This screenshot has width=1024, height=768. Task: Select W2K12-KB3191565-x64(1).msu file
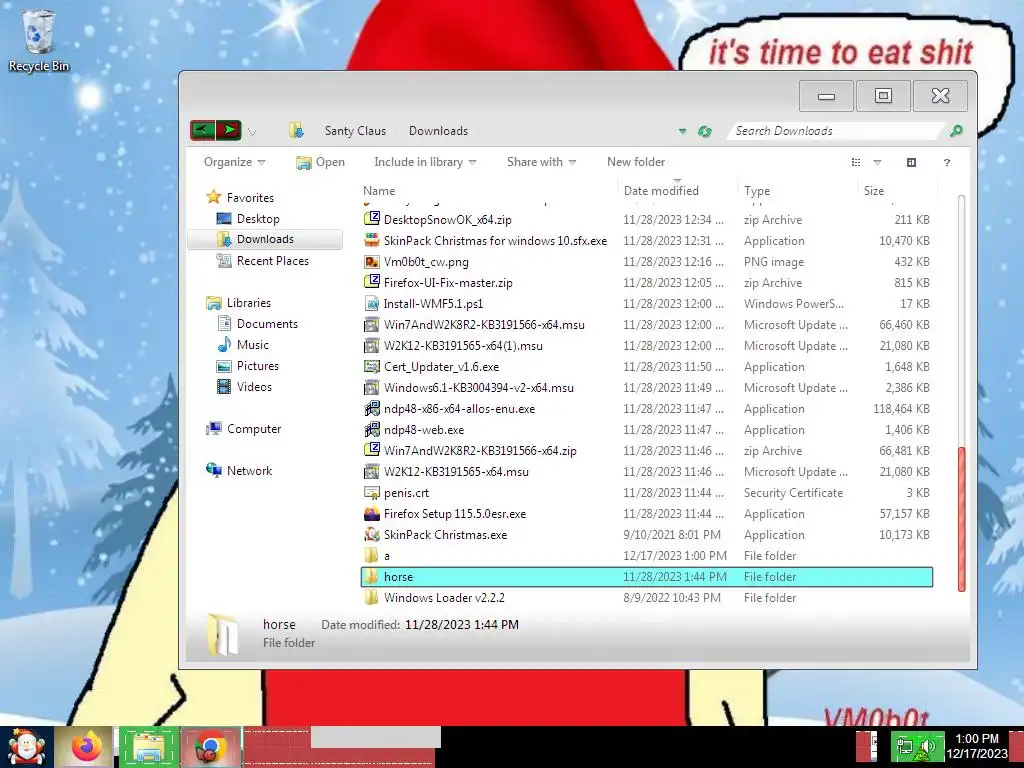point(463,345)
